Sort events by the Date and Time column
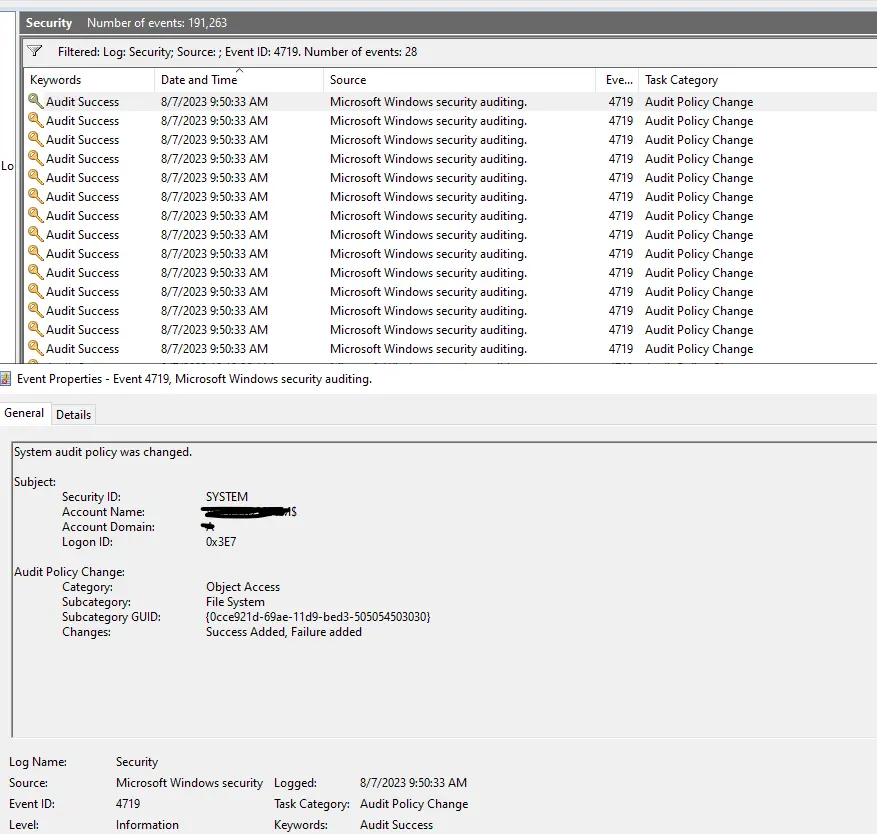This screenshot has width=877, height=834. (x=199, y=80)
